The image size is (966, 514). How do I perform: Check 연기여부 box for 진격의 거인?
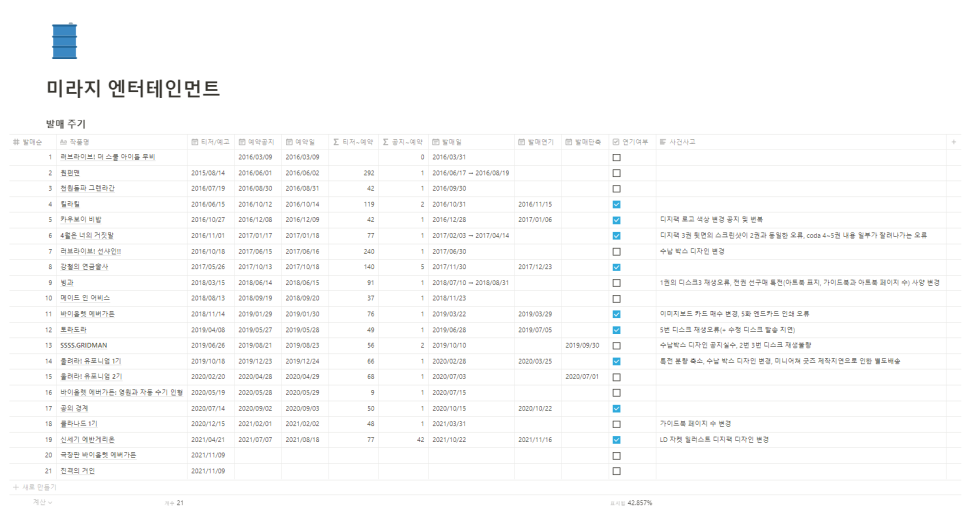pos(617,471)
